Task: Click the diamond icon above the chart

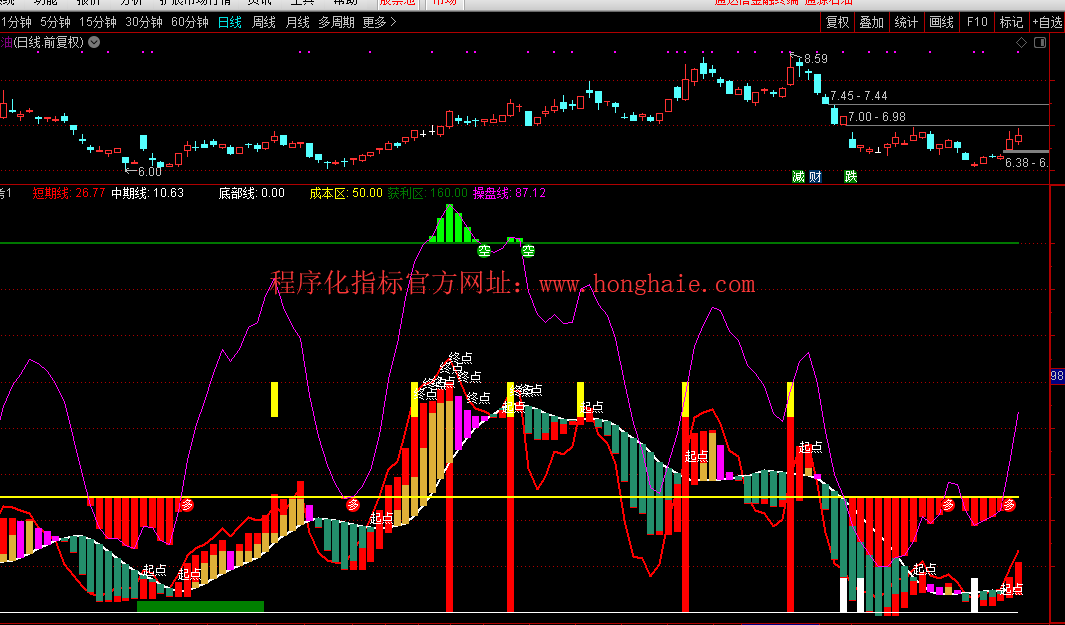Action: coord(1021,43)
